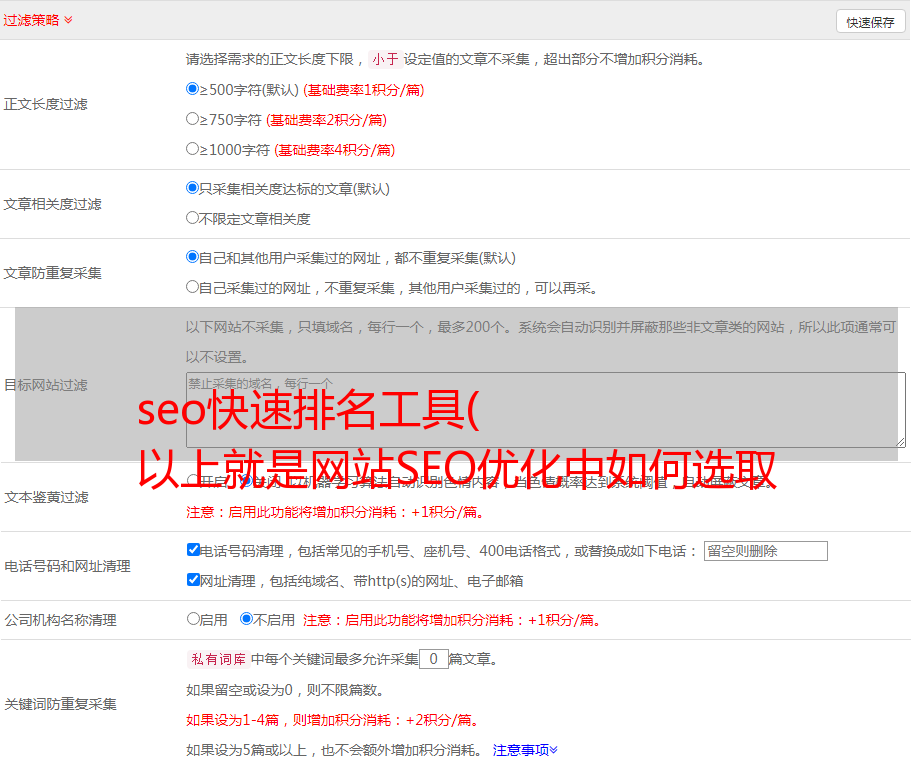The image size is (912, 768).
Task: Click the 小于 highlighted tag
Action: (385, 59)
